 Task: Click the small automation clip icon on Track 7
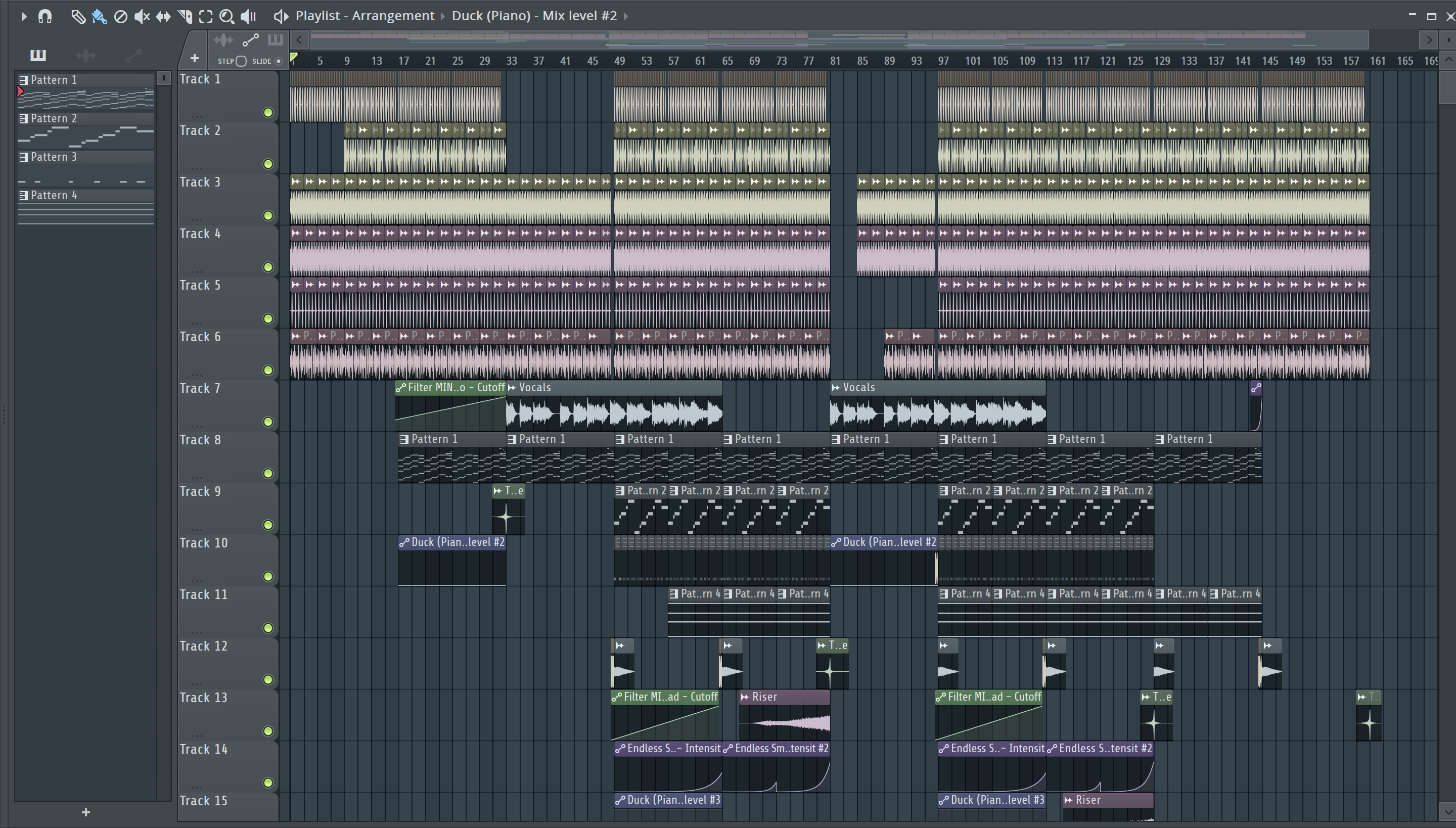(x=1256, y=388)
